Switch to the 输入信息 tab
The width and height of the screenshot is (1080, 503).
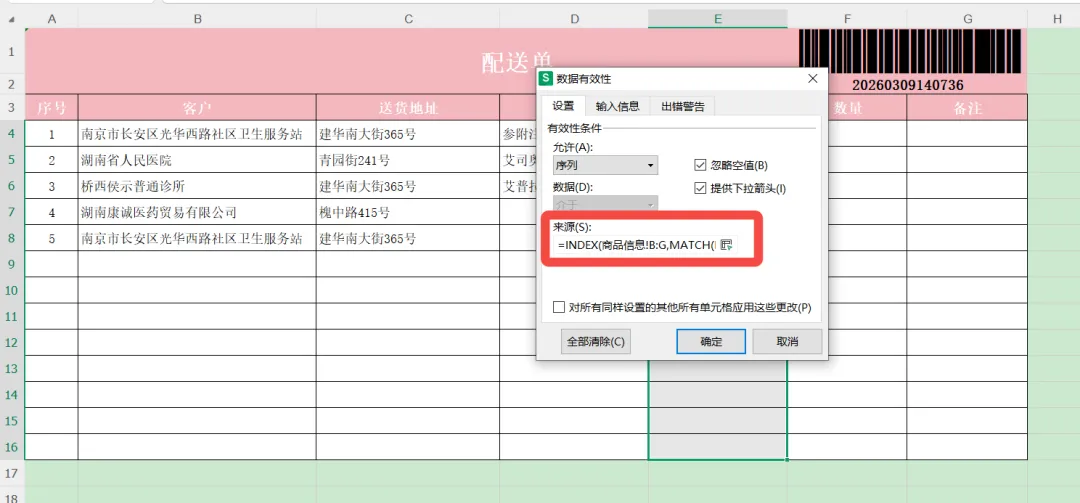pos(617,106)
